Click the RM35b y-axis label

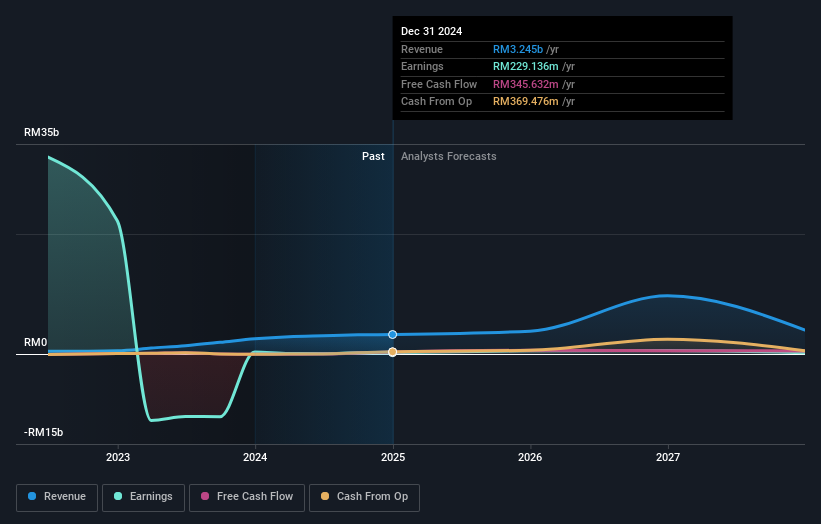tap(41, 132)
